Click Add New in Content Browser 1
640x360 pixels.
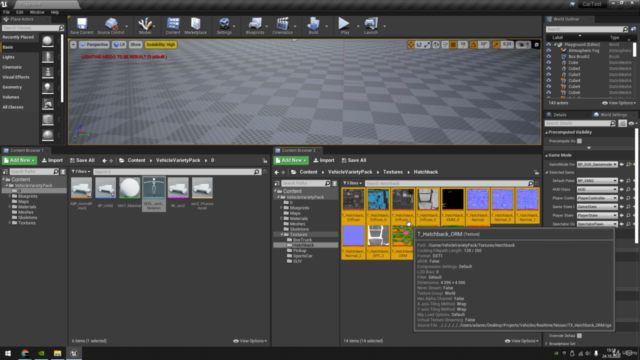click(19, 160)
